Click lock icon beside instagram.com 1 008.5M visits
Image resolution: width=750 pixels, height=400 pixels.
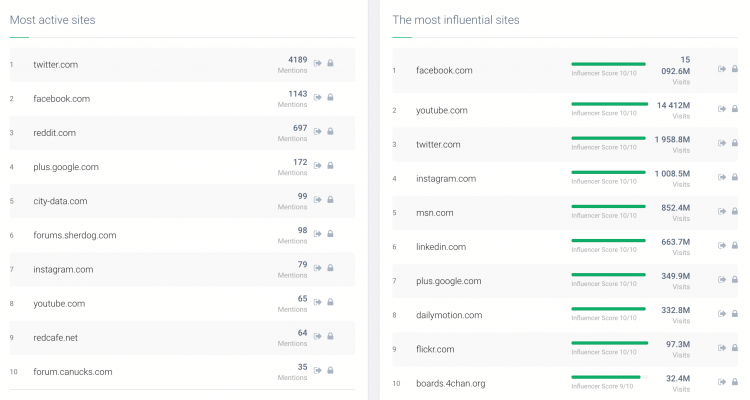point(735,177)
